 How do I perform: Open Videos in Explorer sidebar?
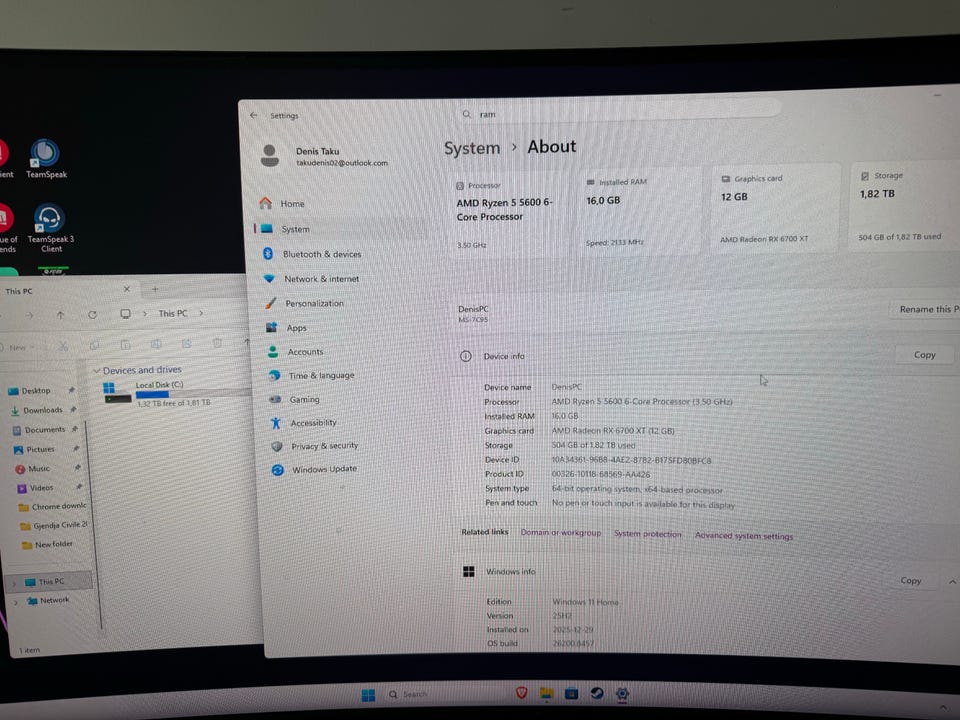coord(41,488)
